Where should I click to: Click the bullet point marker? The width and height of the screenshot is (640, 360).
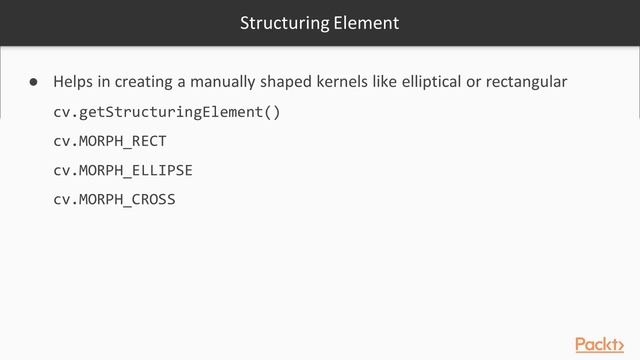pos(33,82)
